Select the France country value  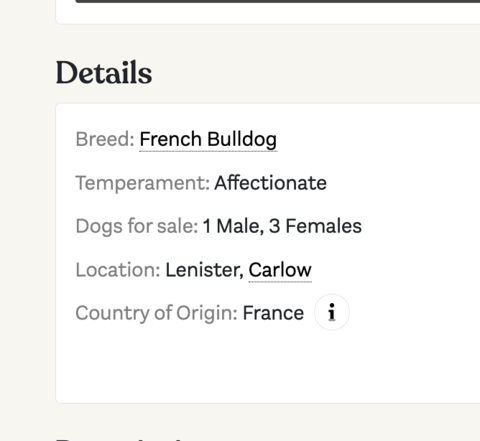[x=273, y=313]
